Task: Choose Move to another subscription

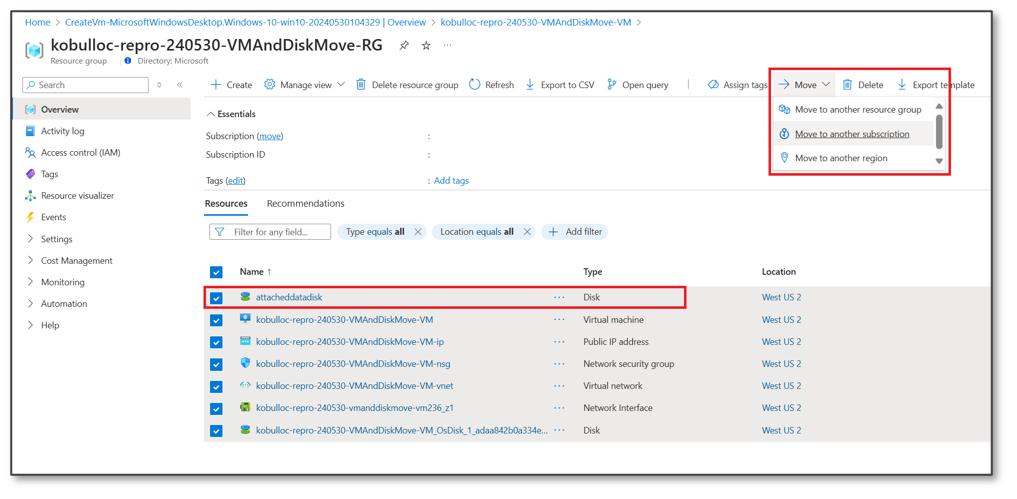Action: (x=851, y=134)
